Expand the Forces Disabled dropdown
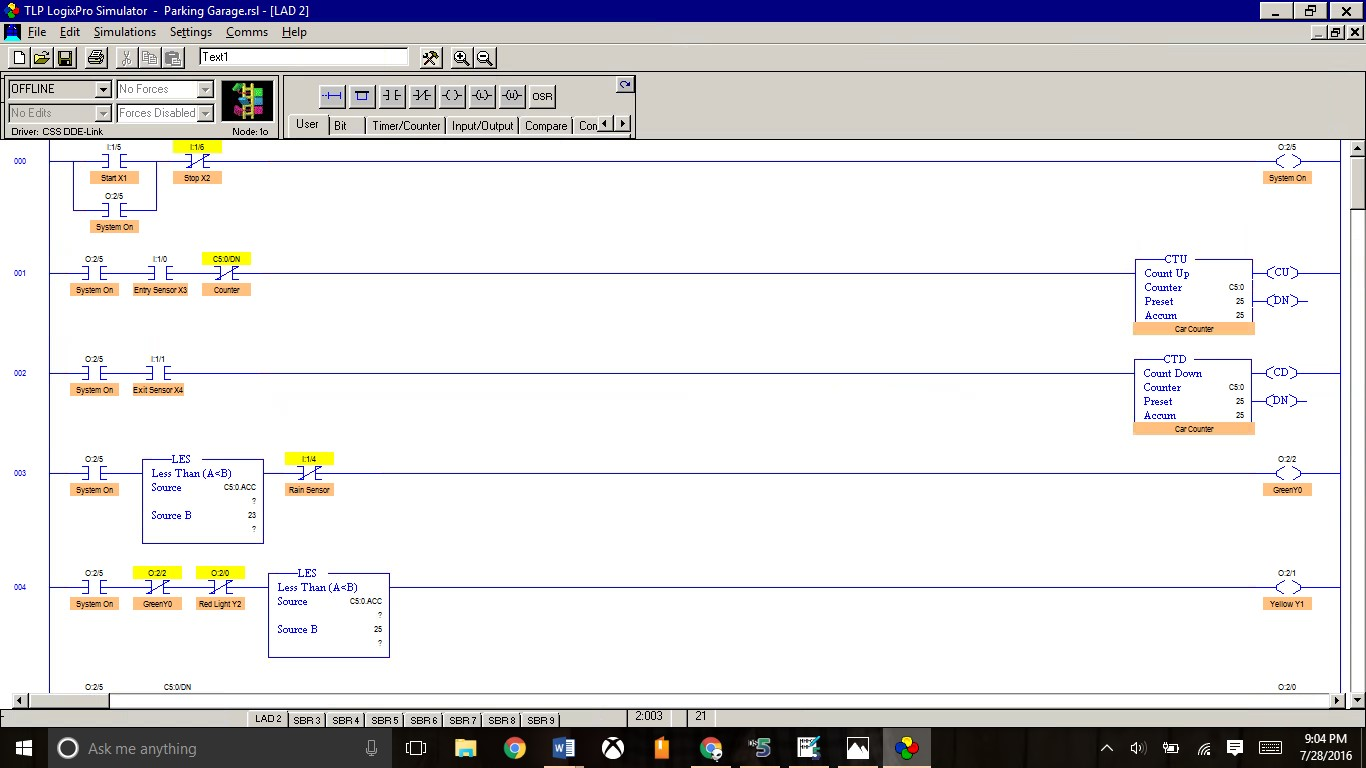Viewport: 1366px width, 768px height. point(205,113)
